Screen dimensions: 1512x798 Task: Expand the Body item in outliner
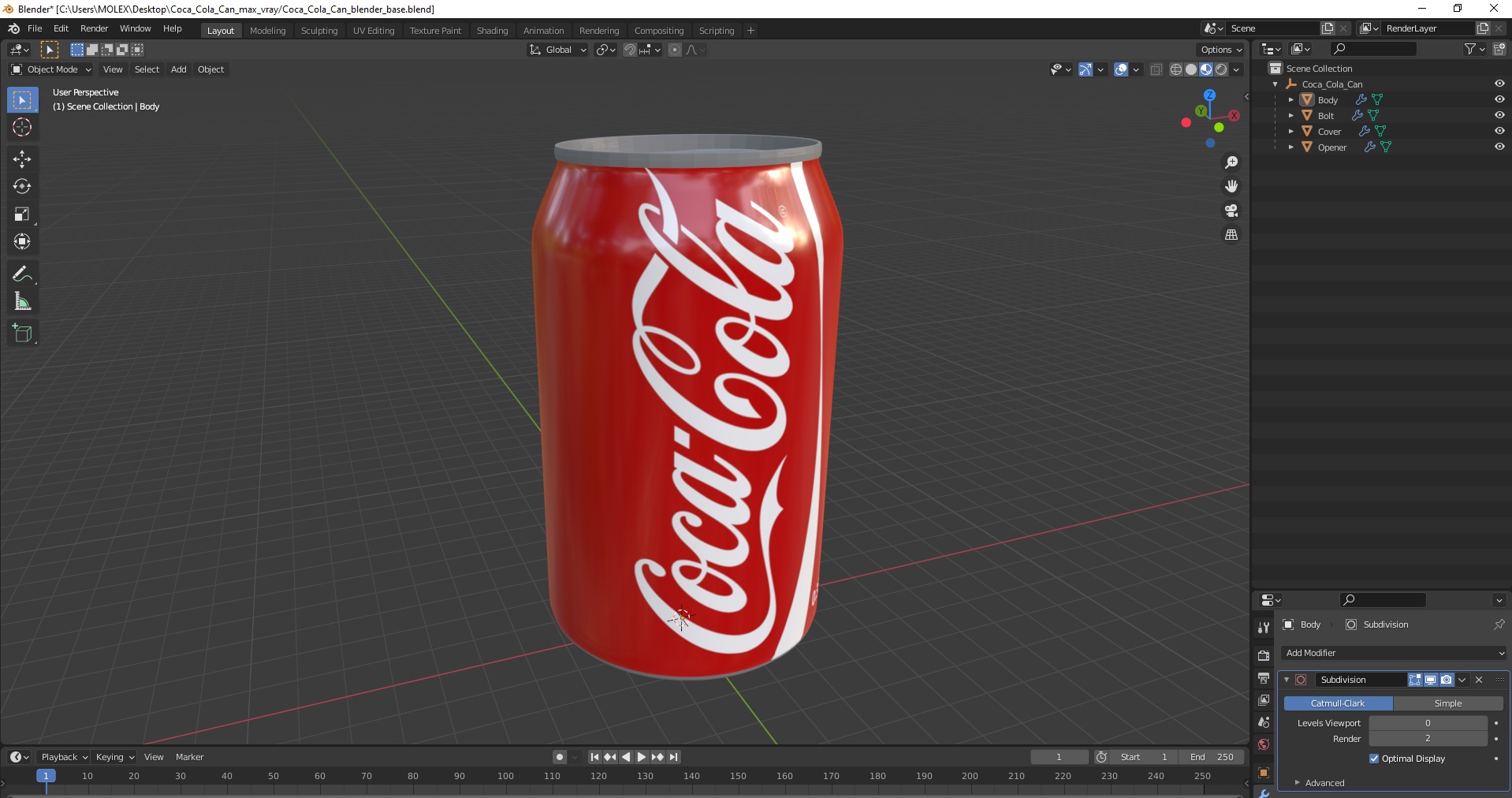coord(1290,100)
